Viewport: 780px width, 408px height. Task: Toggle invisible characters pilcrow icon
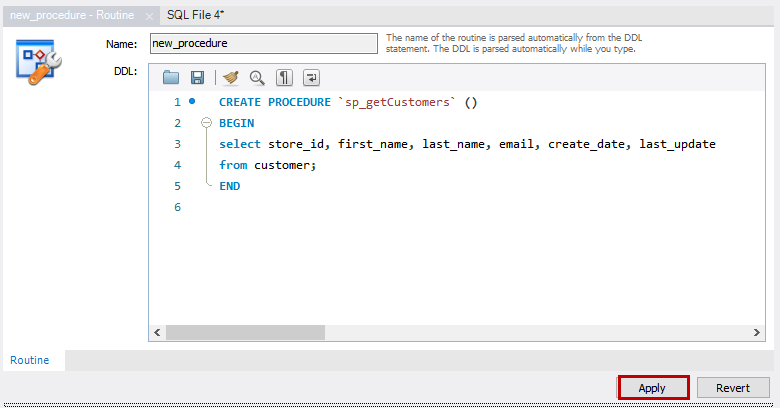point(285,78)
